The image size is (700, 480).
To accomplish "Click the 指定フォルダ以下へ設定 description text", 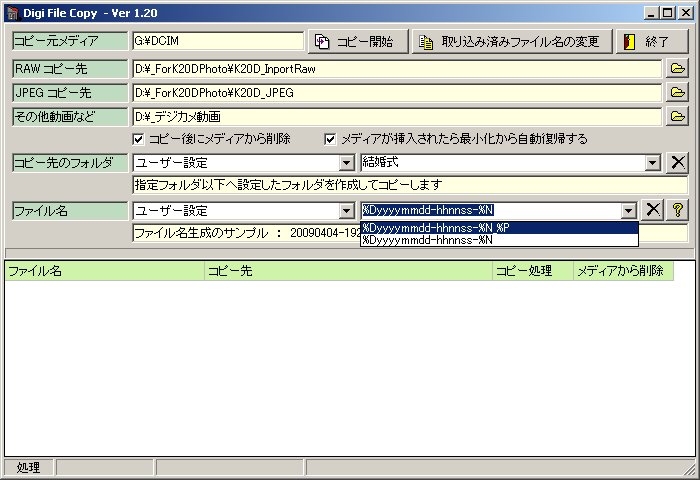I will 288,185.
